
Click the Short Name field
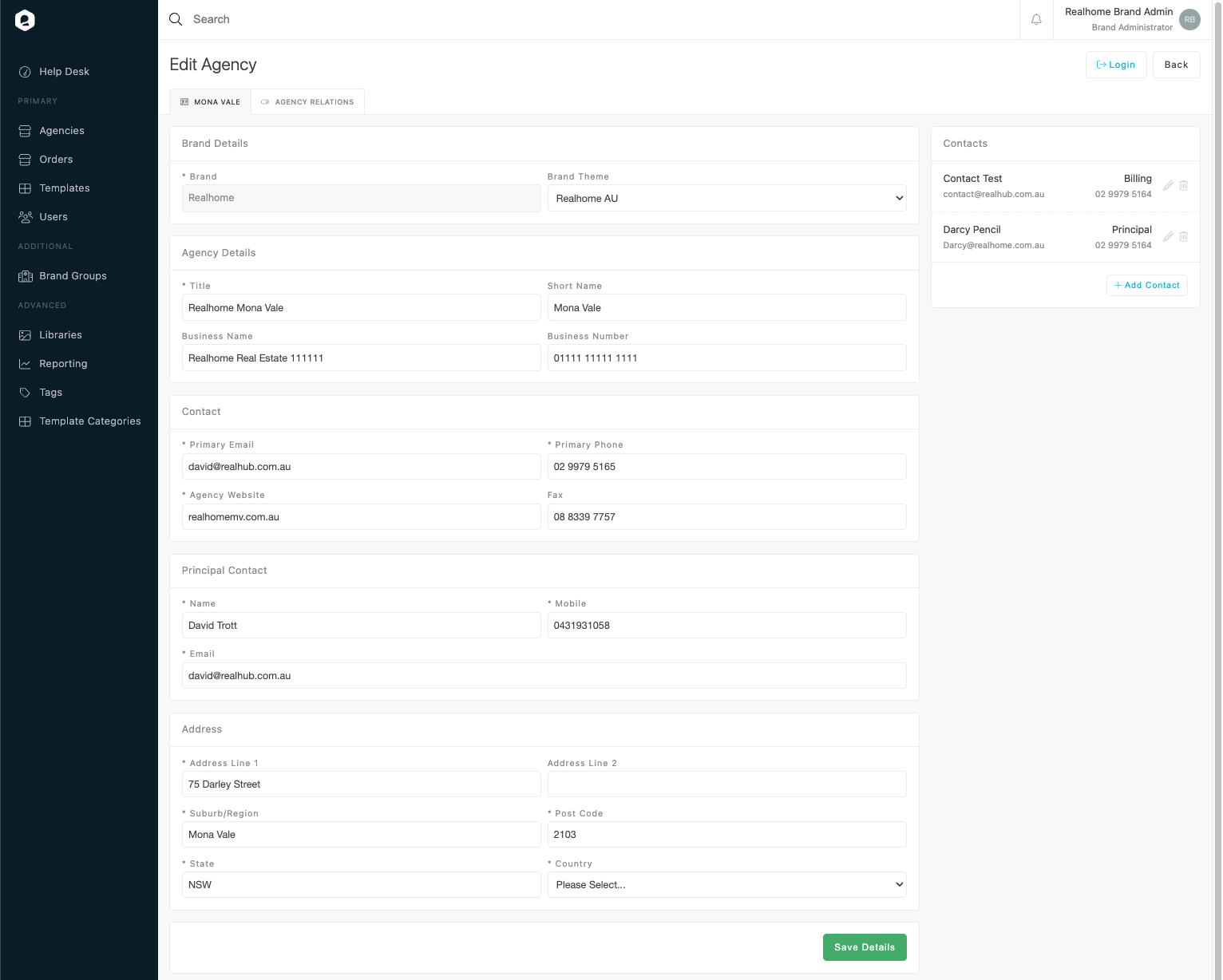pyautogui.click(x=726, y=307)
